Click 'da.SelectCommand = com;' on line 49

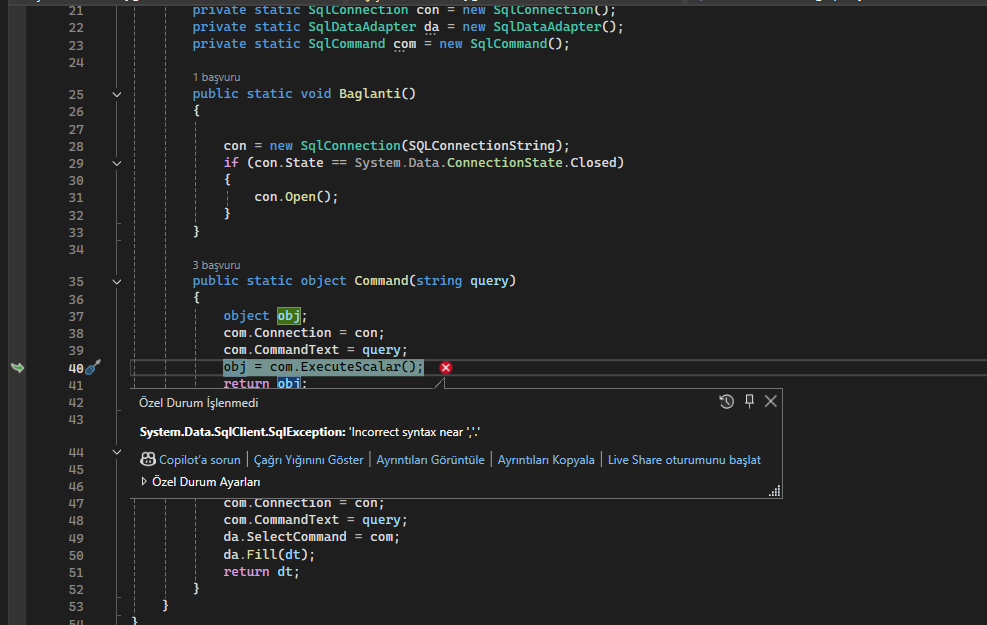[312, 537]
